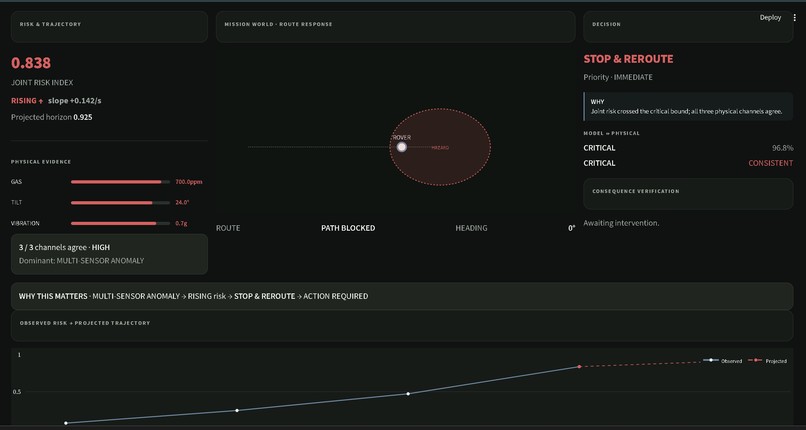Click the MODEL = PHYSICAL label
Viewport: 806px width, 430px height.
pos(612,133)
